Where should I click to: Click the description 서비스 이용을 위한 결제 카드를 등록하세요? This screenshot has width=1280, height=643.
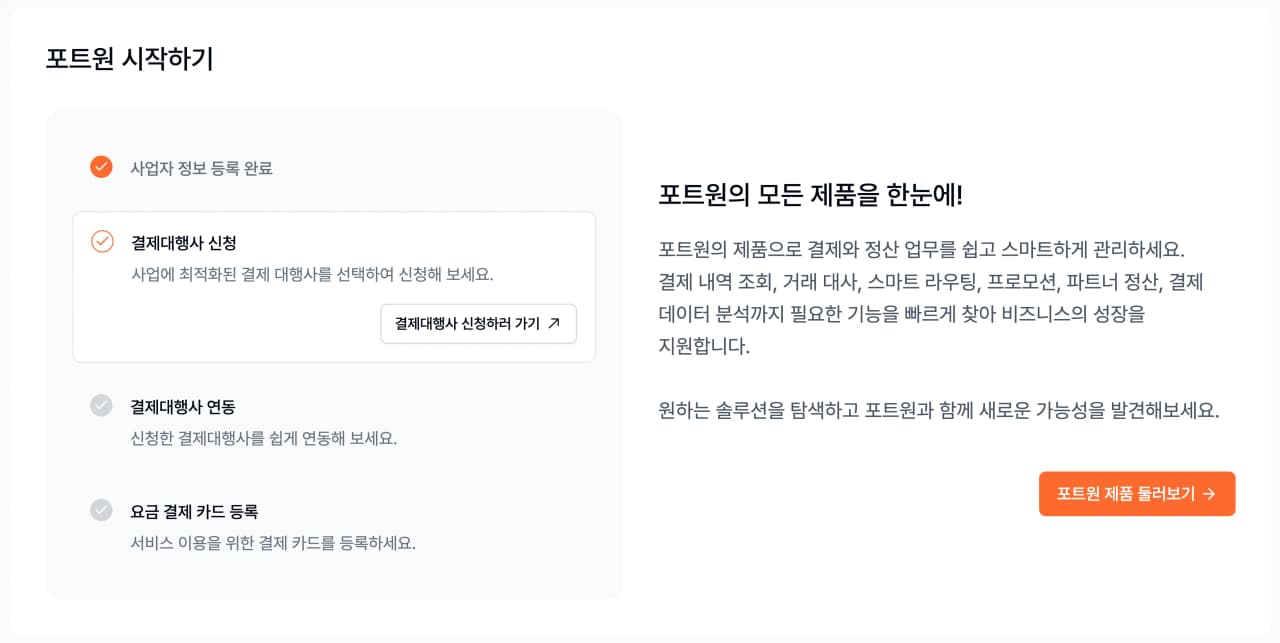click(x=273, y=543)
